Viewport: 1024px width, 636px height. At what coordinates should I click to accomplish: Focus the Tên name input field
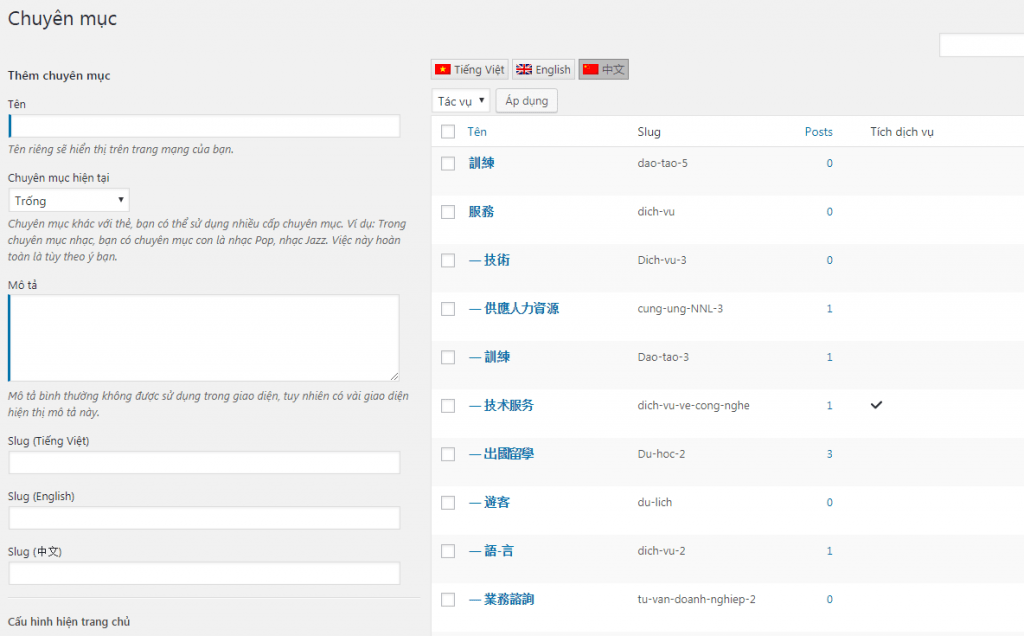[x=204, y=126]
